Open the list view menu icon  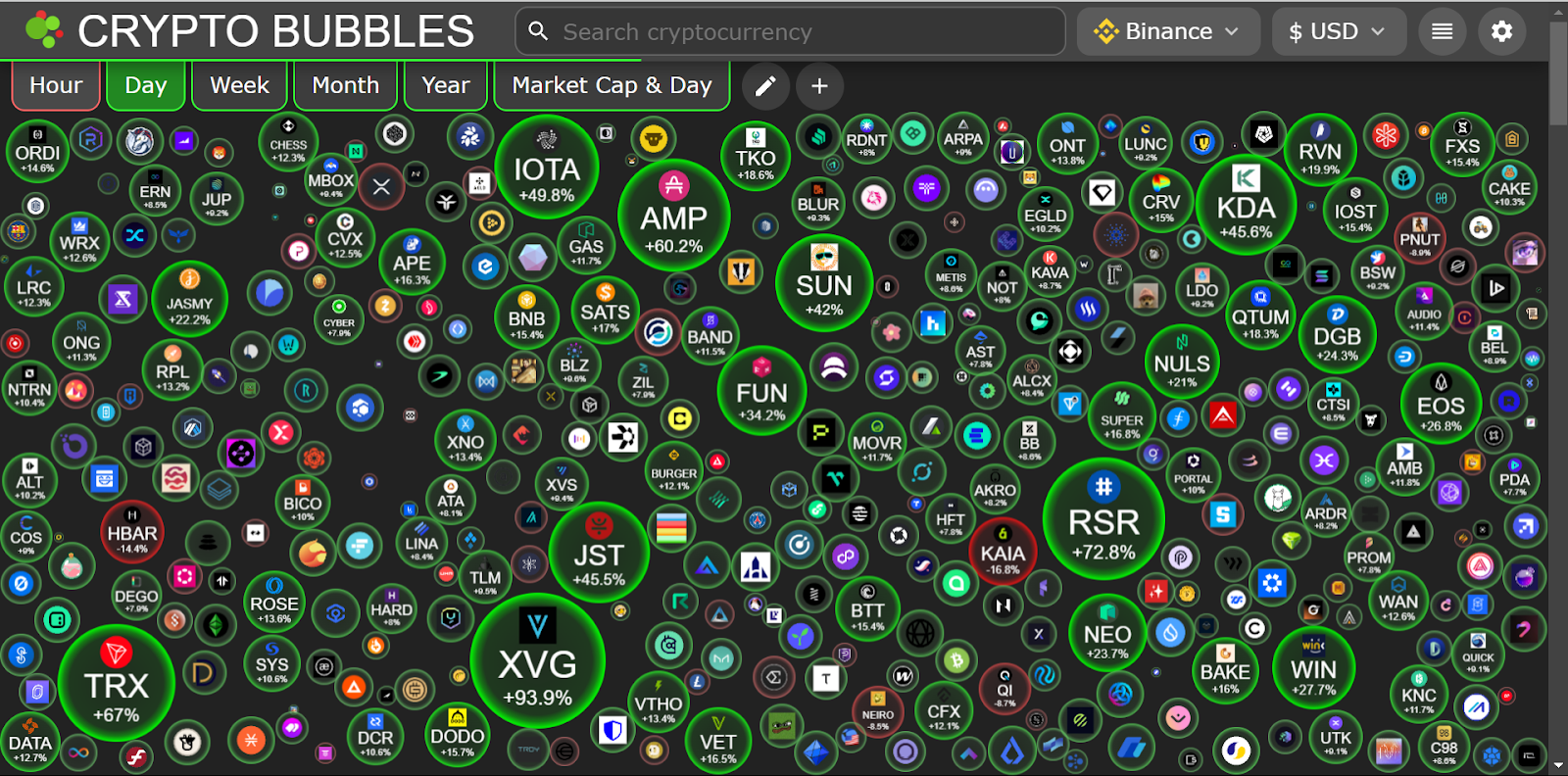1442,31
